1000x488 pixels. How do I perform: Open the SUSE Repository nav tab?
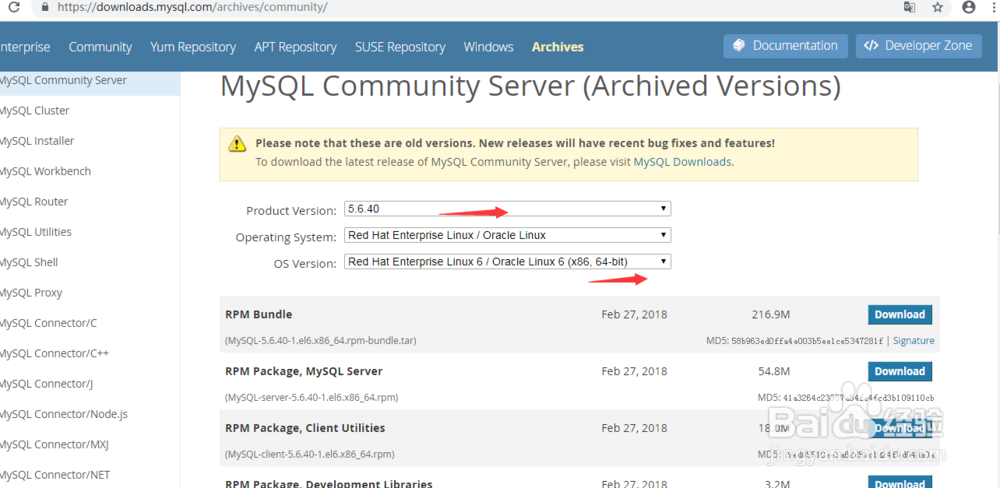tap(400, 47)
